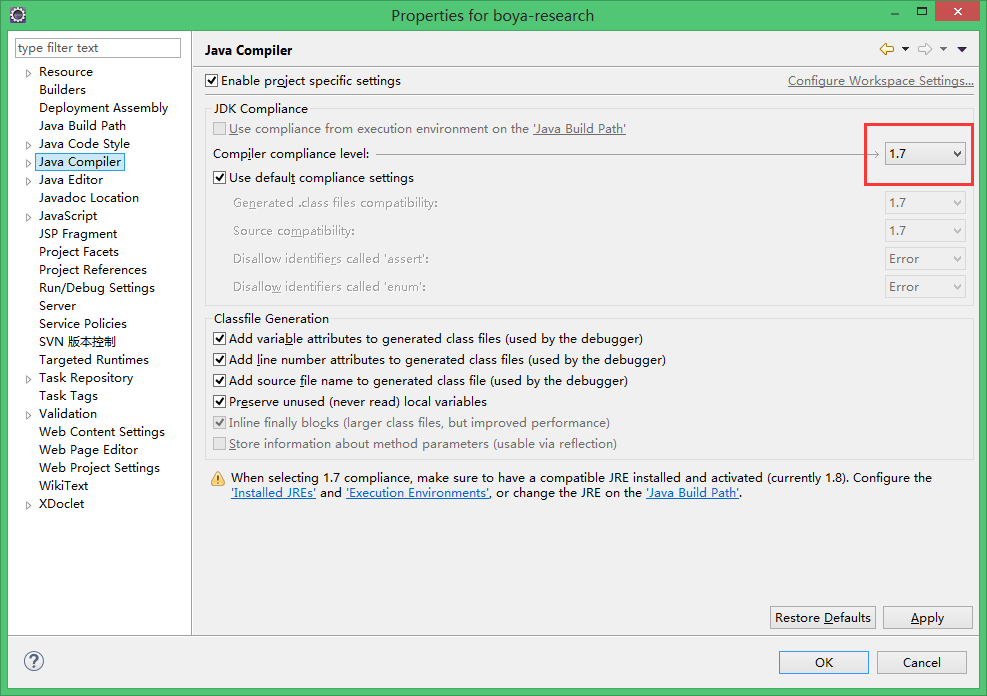Open 'Java Build Path' link in warning message
Viewport: 987px width, 696px height.
(x=692, y=493)
